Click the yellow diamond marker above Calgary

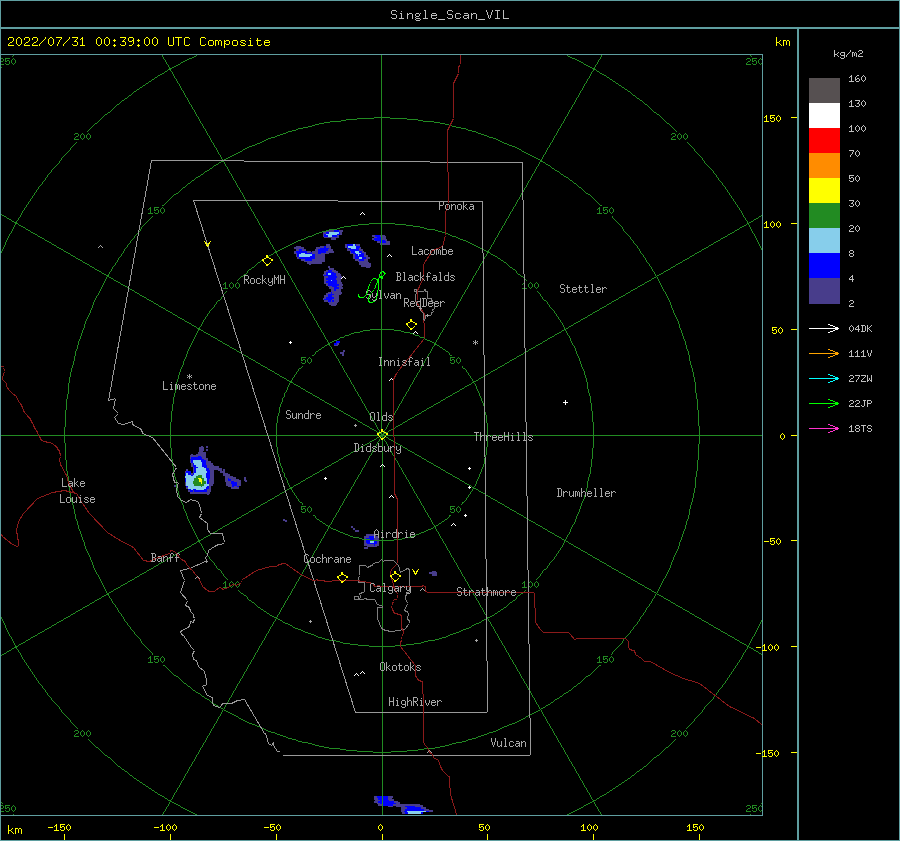pyautogui.click(x=395, y=576)
